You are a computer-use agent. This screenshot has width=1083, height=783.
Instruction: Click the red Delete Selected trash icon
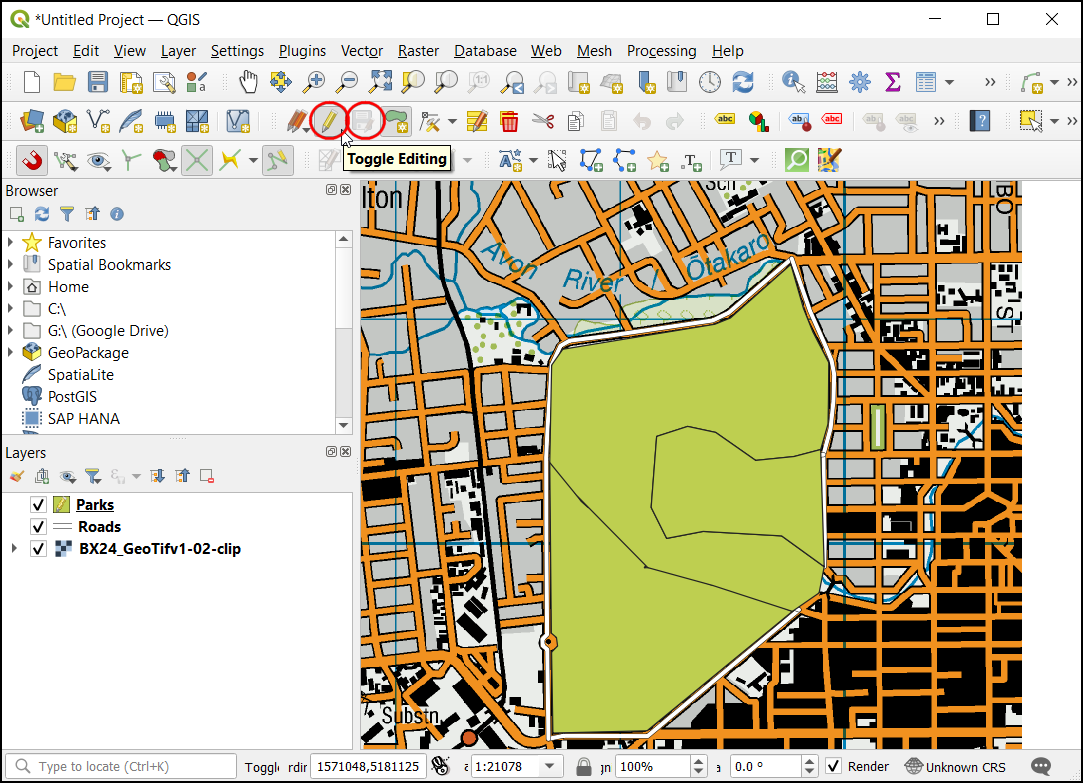(x=509, y=121)
